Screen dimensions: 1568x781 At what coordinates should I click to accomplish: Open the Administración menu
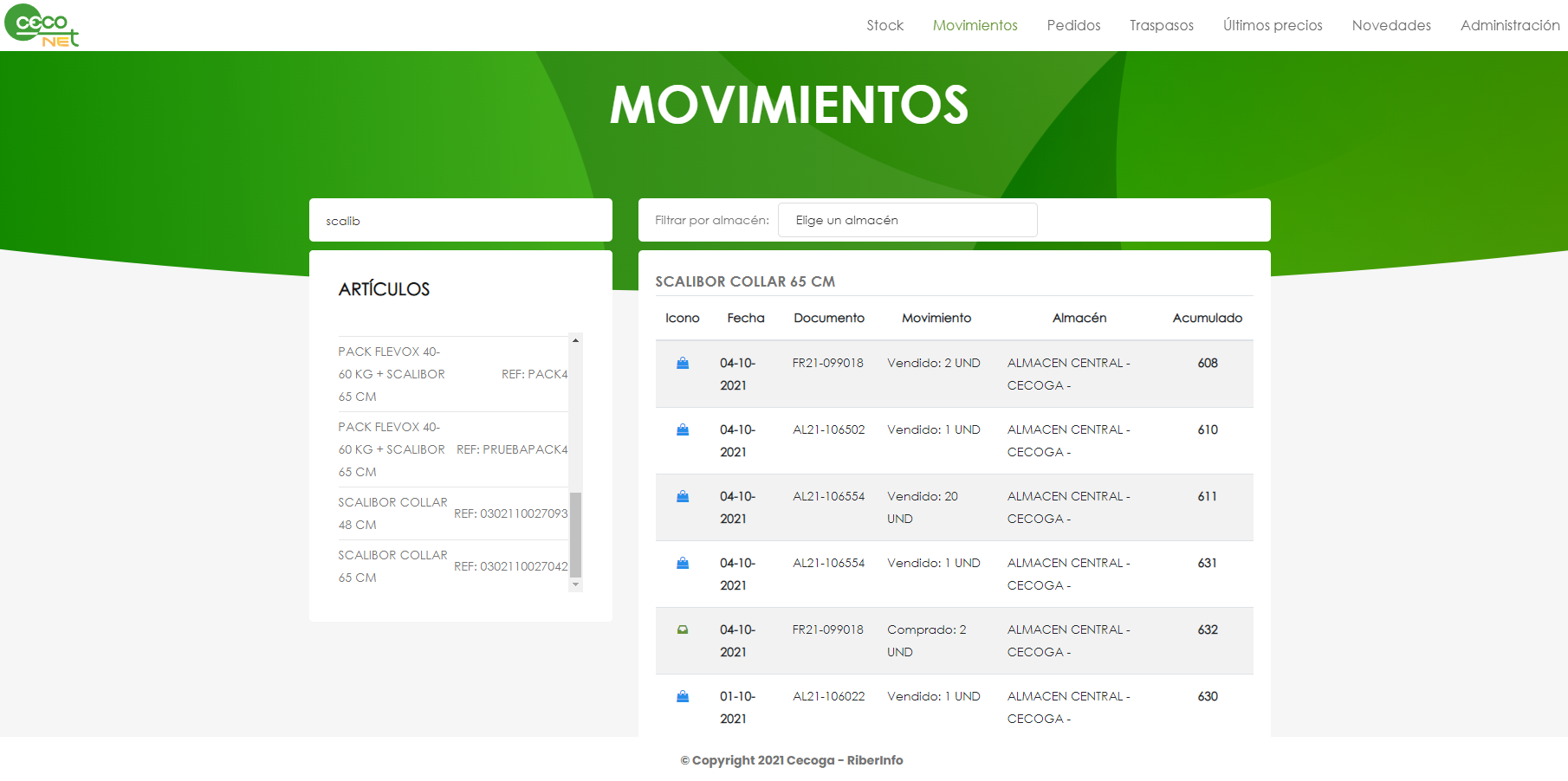tap(1509, 25)
